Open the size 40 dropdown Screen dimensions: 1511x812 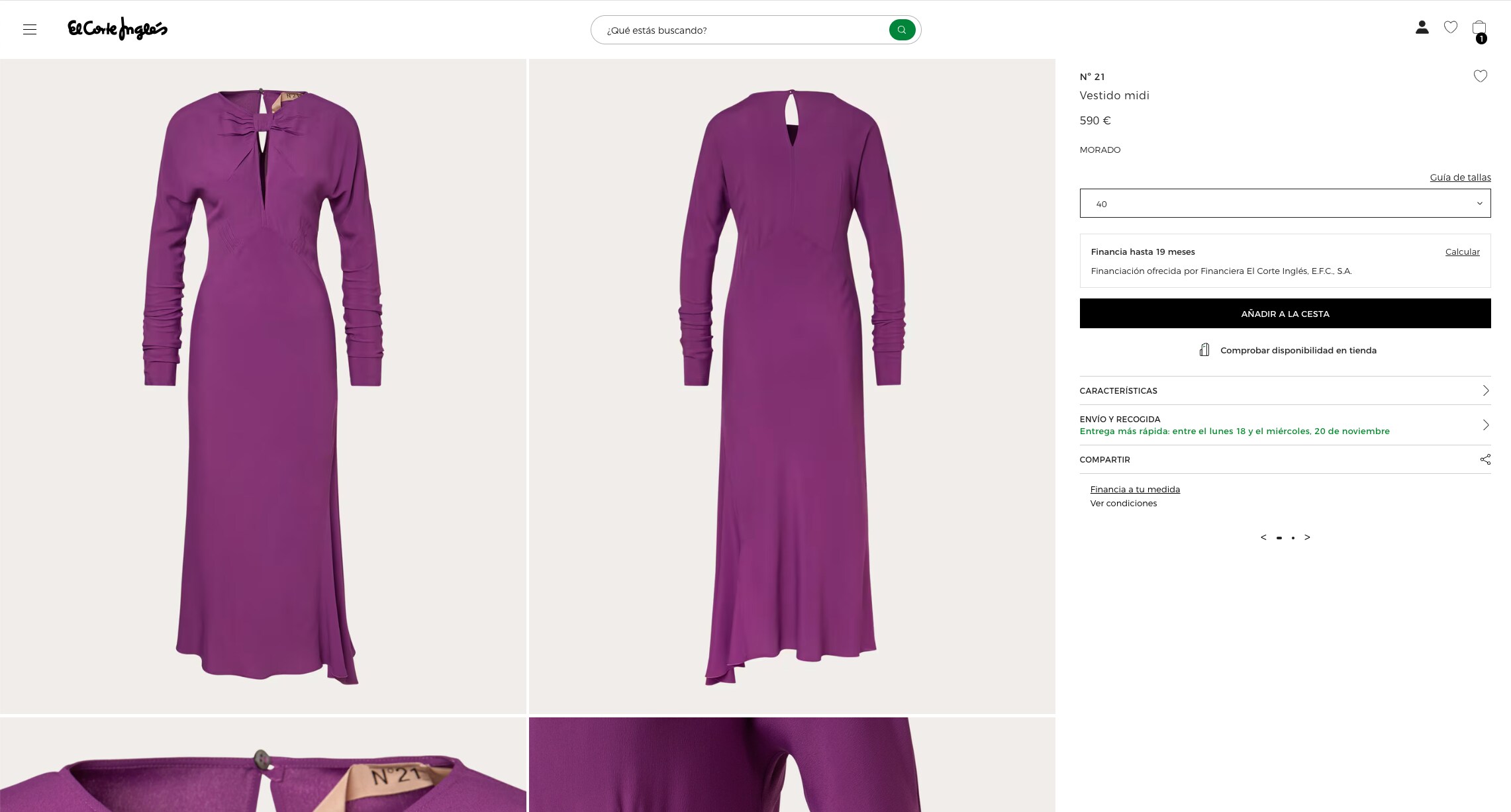pyautogui.click(x=1285, y=203)
